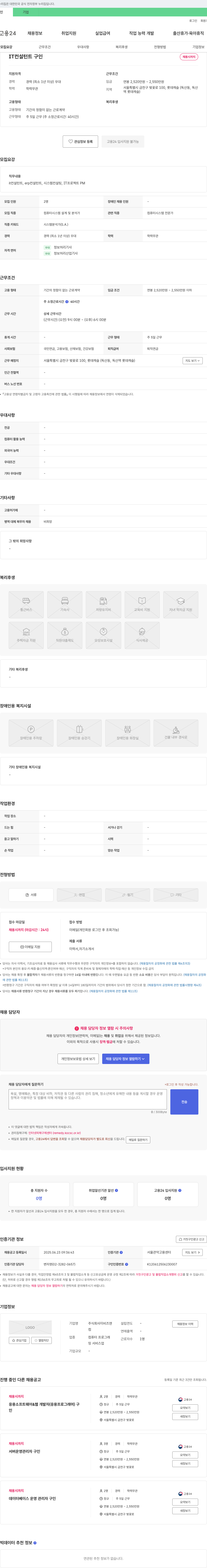Expand 채용 담당자 정보 열람하기 dropdown
Image resolution: width=207 pixels, height=1568 pixels.
(126, 1059)
